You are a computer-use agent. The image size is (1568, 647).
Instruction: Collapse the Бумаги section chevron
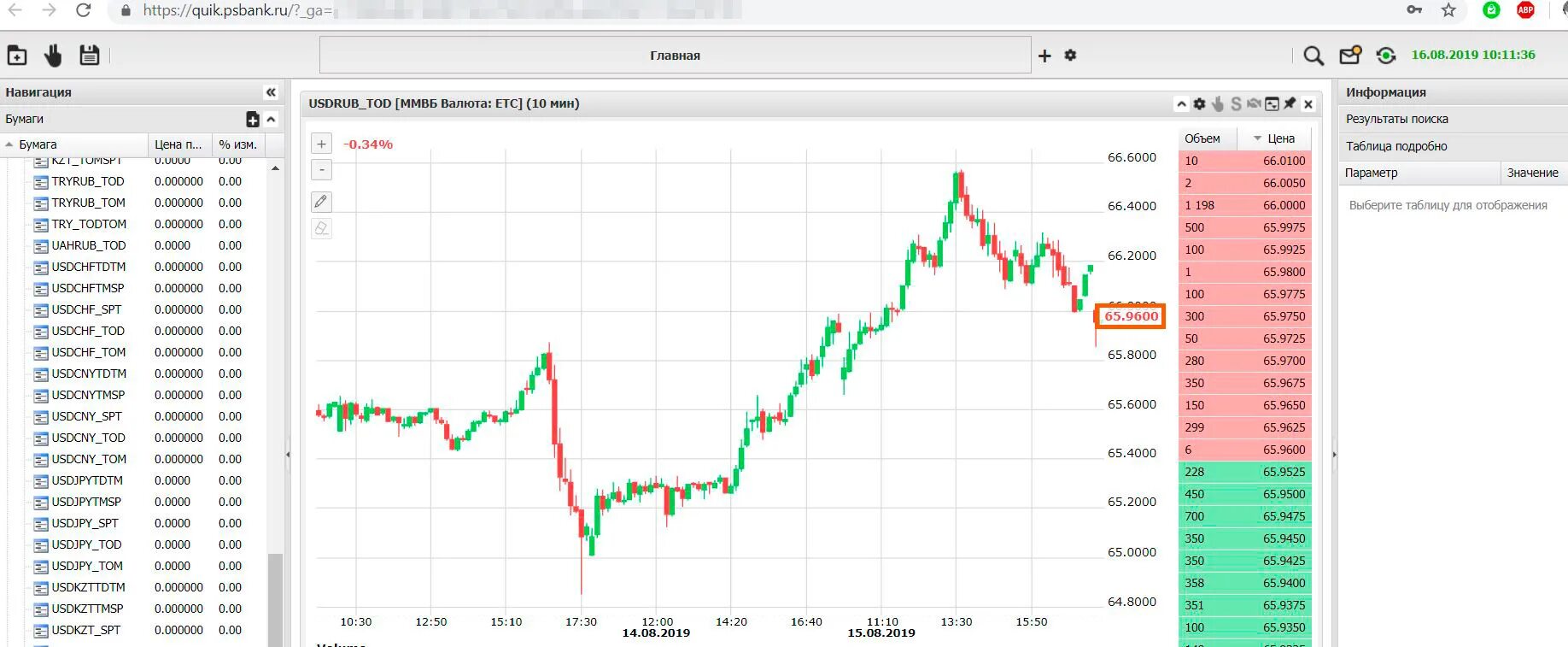271,119
